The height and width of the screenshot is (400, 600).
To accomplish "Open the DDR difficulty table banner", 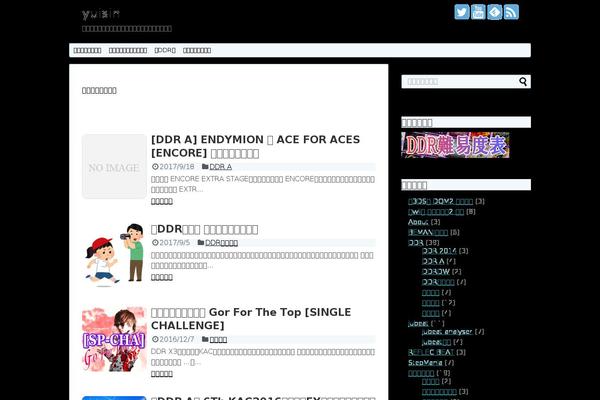I will (455, 145).
